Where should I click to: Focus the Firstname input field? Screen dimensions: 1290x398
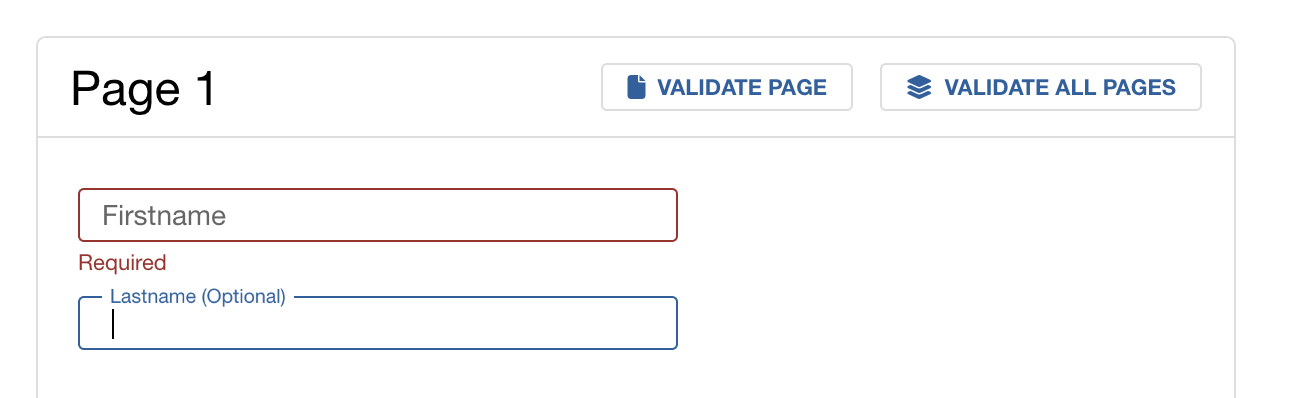378,215
